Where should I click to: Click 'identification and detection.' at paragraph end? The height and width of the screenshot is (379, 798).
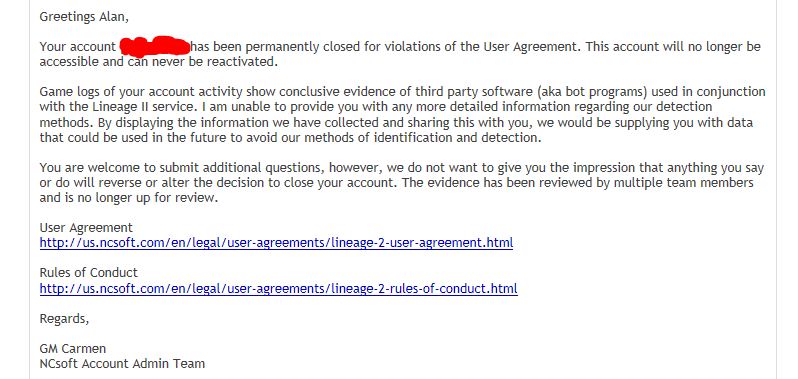click(x=450, y=138)
